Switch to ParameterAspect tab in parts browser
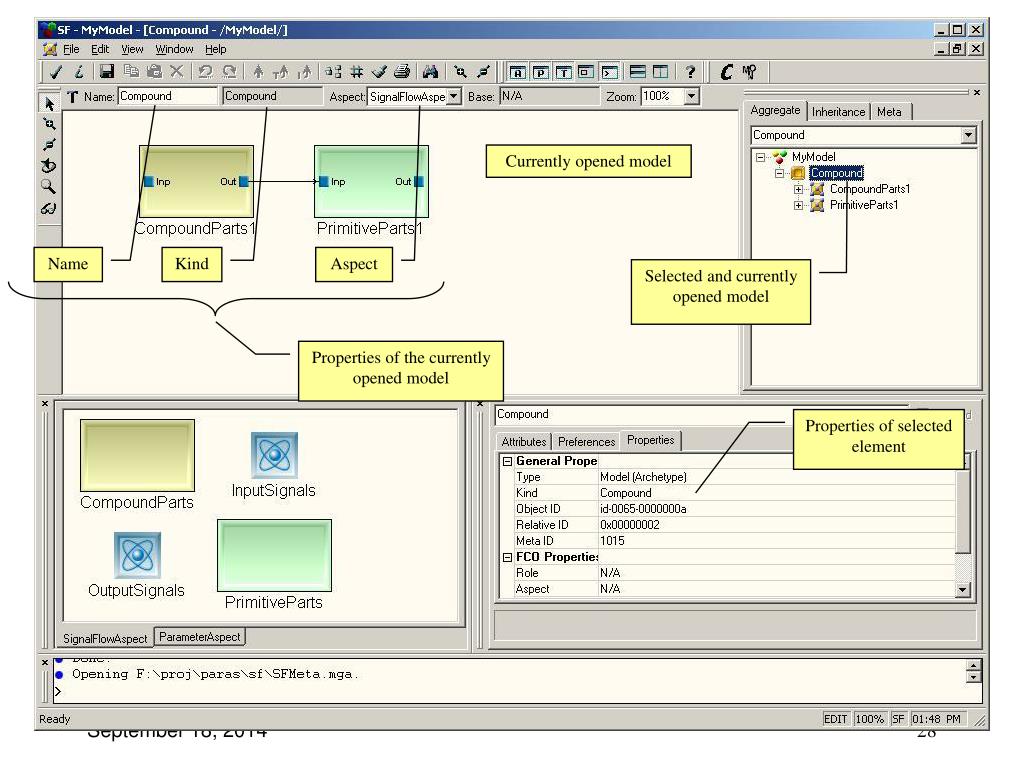Image resolution: width=1024 pixels, height=768 pixels. (x=200, y=637)
